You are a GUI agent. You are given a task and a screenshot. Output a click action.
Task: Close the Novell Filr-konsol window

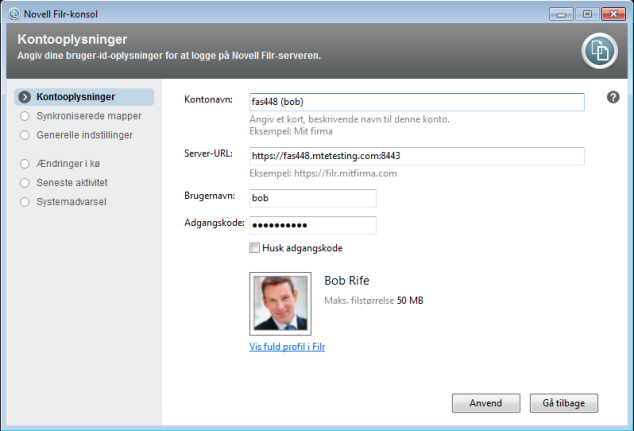(x=613, y=14)
